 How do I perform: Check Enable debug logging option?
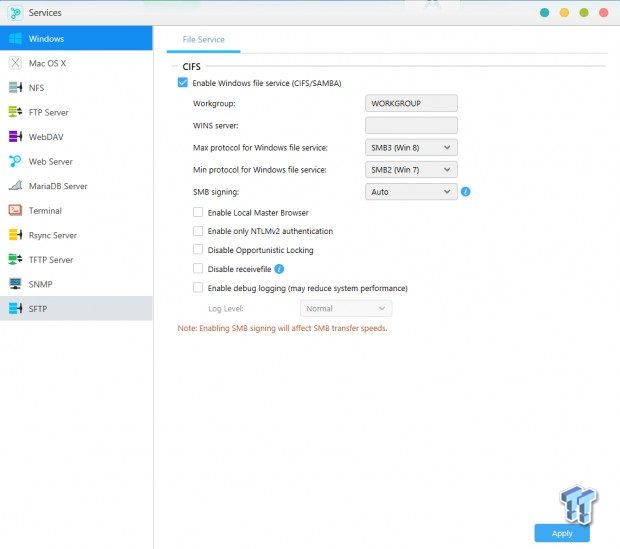click(198, 288)
